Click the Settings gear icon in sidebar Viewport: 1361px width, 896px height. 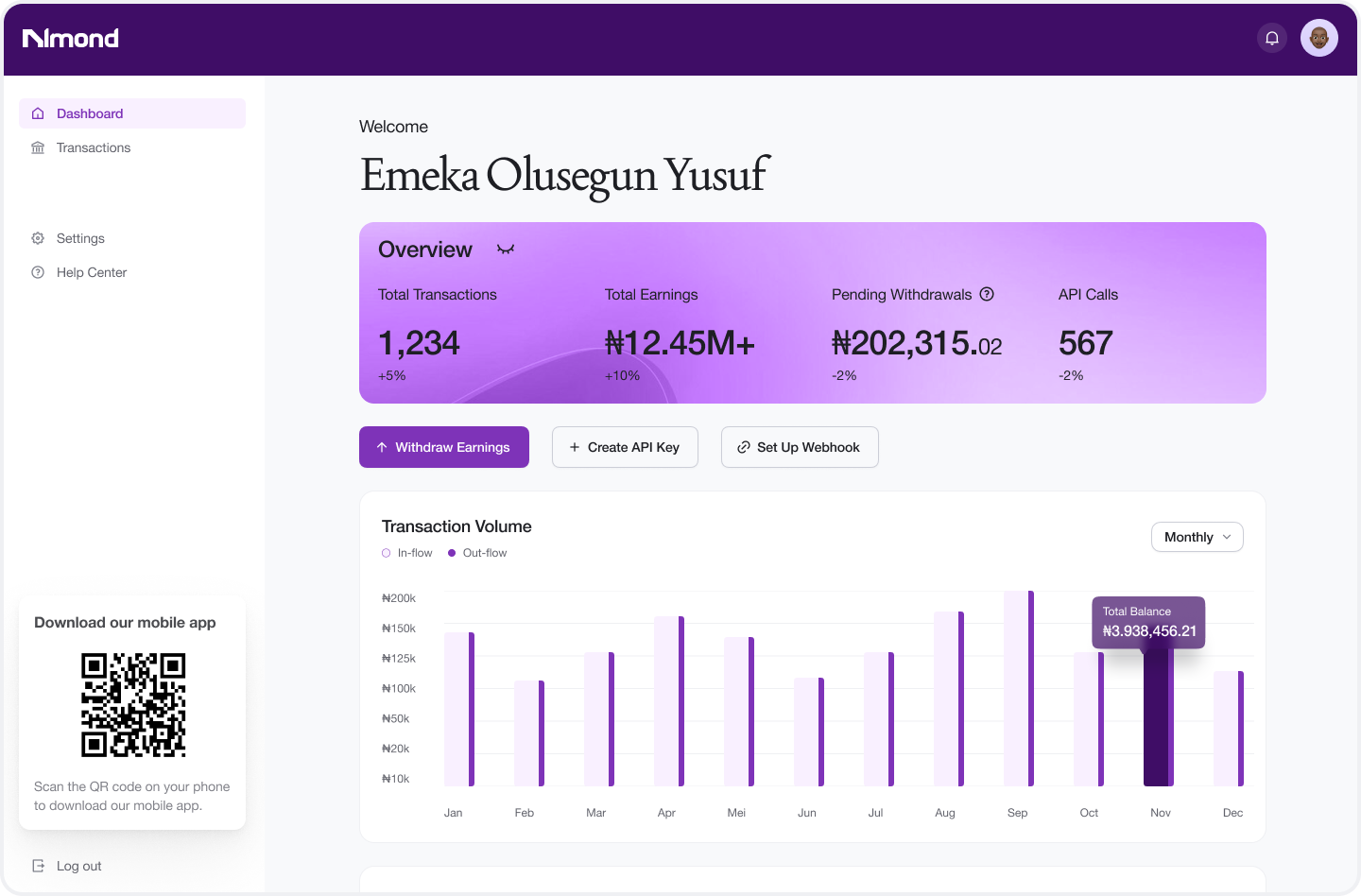click(38, 238)
